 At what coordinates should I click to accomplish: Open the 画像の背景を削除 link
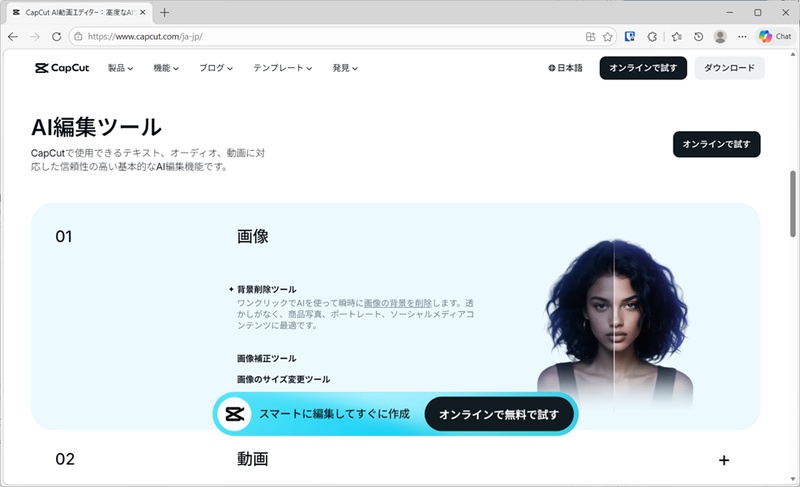(397, 303)
